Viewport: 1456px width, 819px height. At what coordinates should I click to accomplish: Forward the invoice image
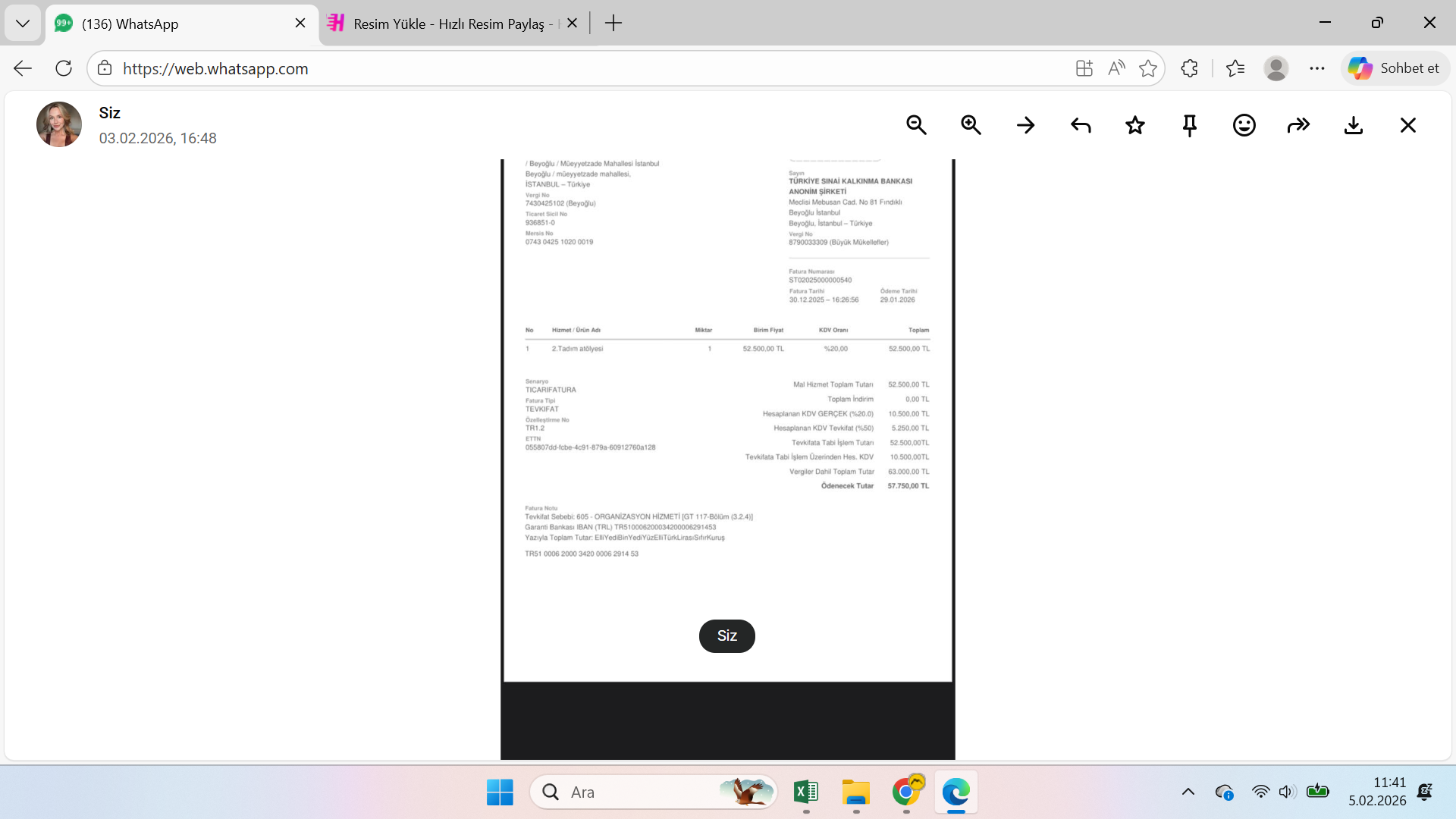[1299, 125]
